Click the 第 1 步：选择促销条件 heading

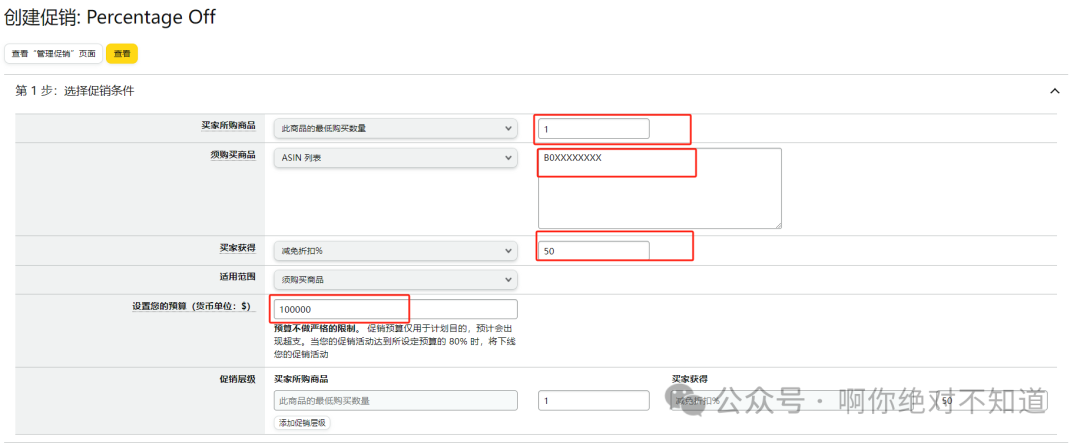tap(74, 91)
